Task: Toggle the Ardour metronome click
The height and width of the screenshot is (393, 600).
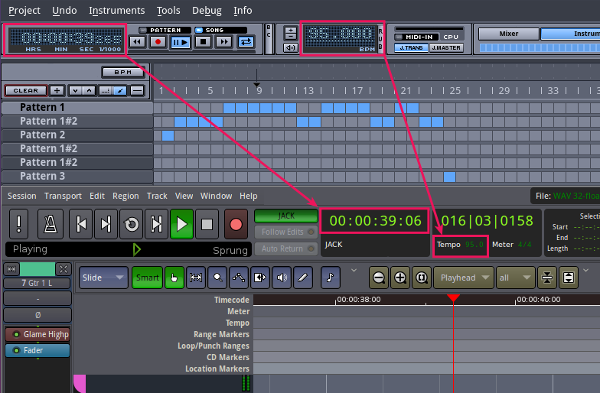Action: [50, 224]
